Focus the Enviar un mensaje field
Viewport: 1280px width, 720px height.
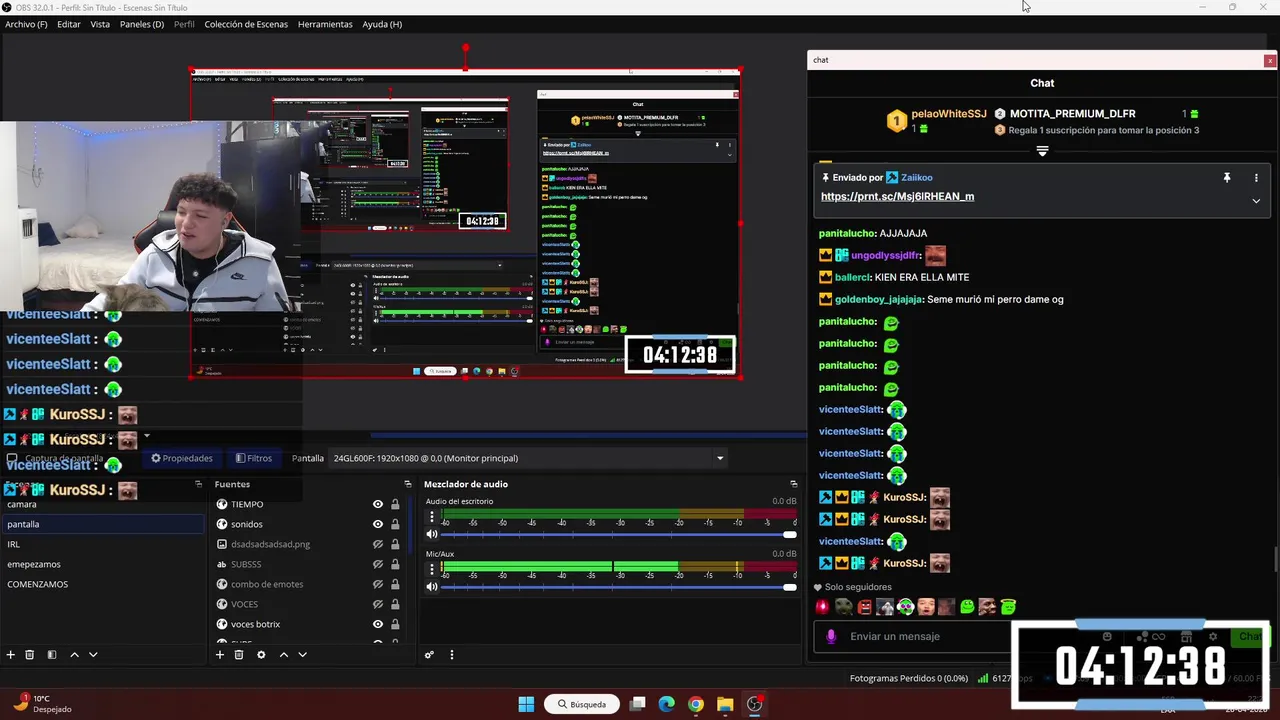pyautogui.click(x=930, y=636)
